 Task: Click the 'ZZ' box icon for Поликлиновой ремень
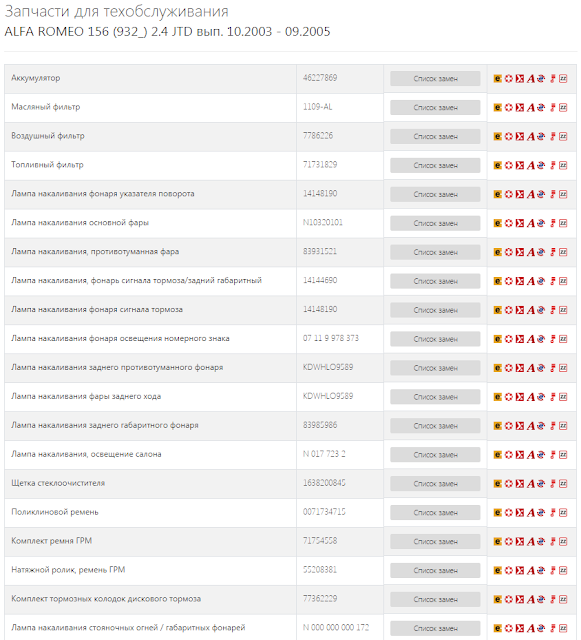coord(563,513)
